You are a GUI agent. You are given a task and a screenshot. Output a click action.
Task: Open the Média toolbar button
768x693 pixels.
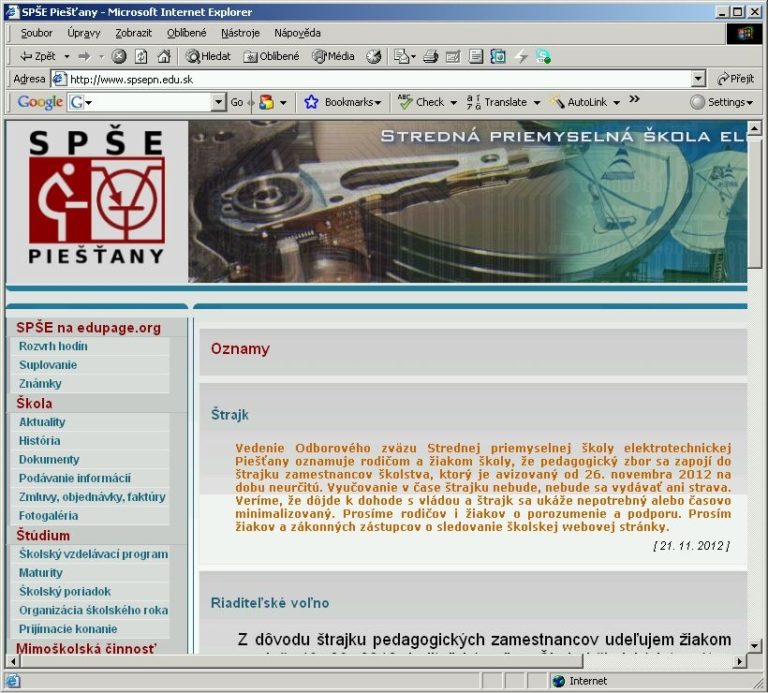333,57
